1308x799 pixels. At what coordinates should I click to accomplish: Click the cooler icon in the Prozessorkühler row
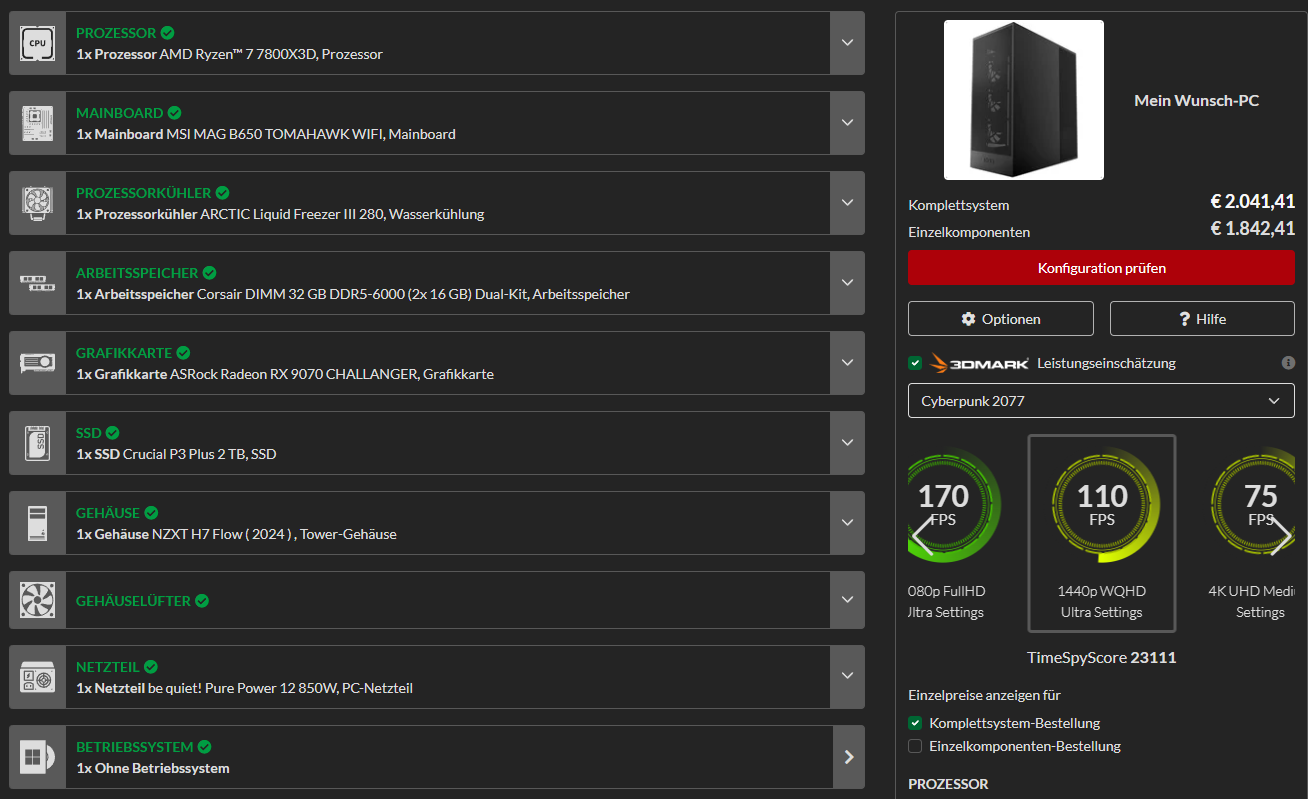[x=37, y=203]
